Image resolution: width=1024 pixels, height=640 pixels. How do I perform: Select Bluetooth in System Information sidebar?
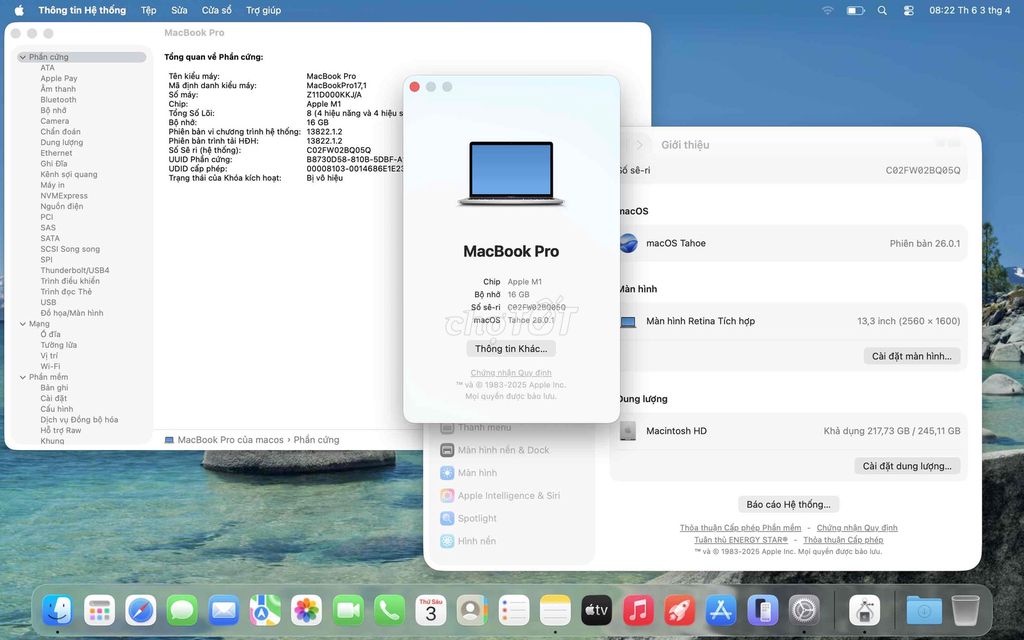coord(58,99)
